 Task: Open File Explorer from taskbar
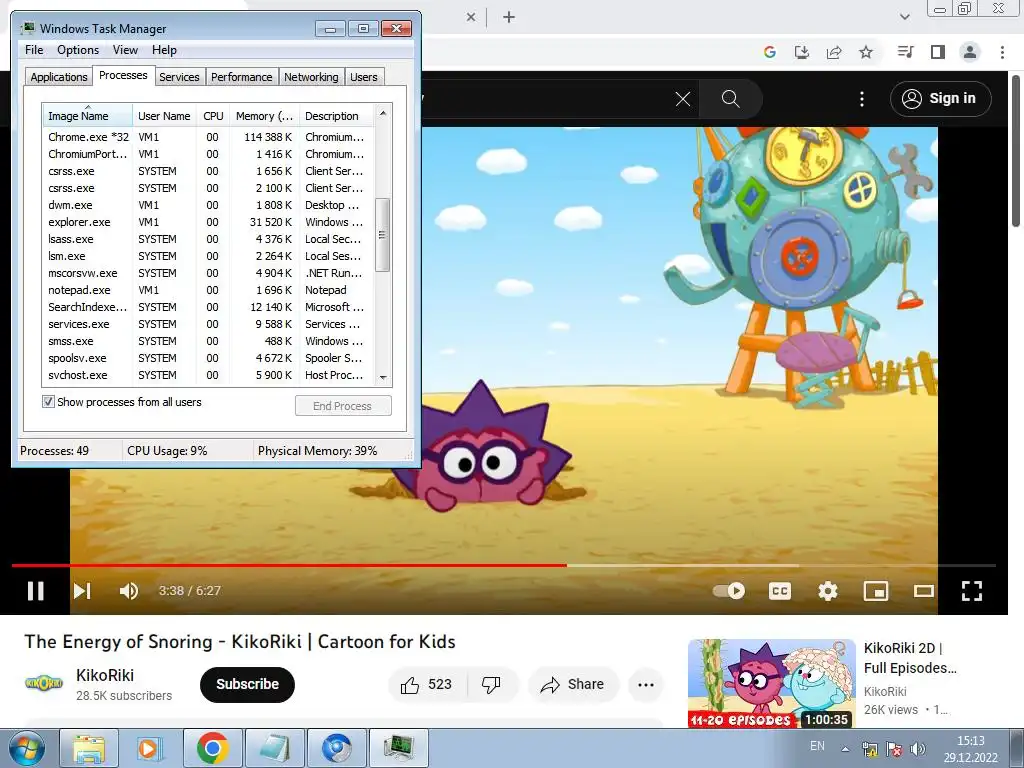(88, 748)
